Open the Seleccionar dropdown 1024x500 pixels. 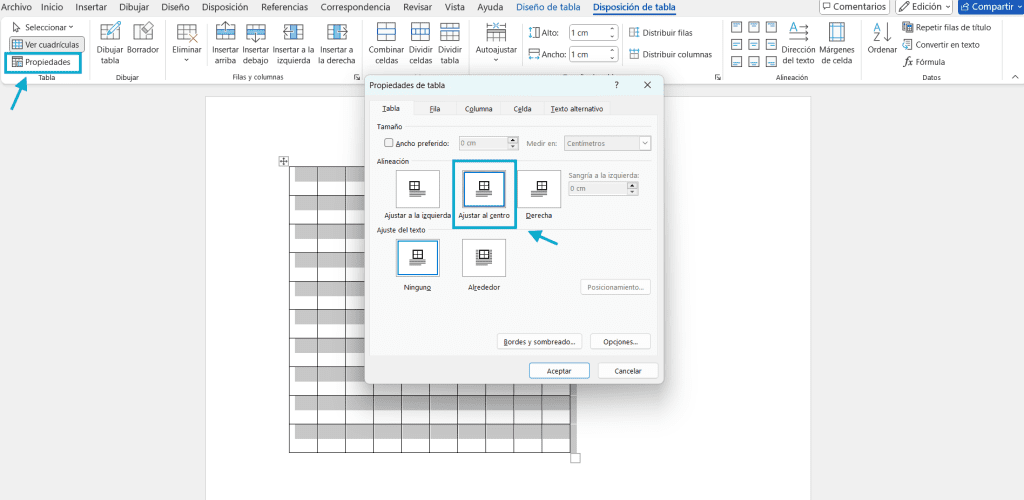43,27
